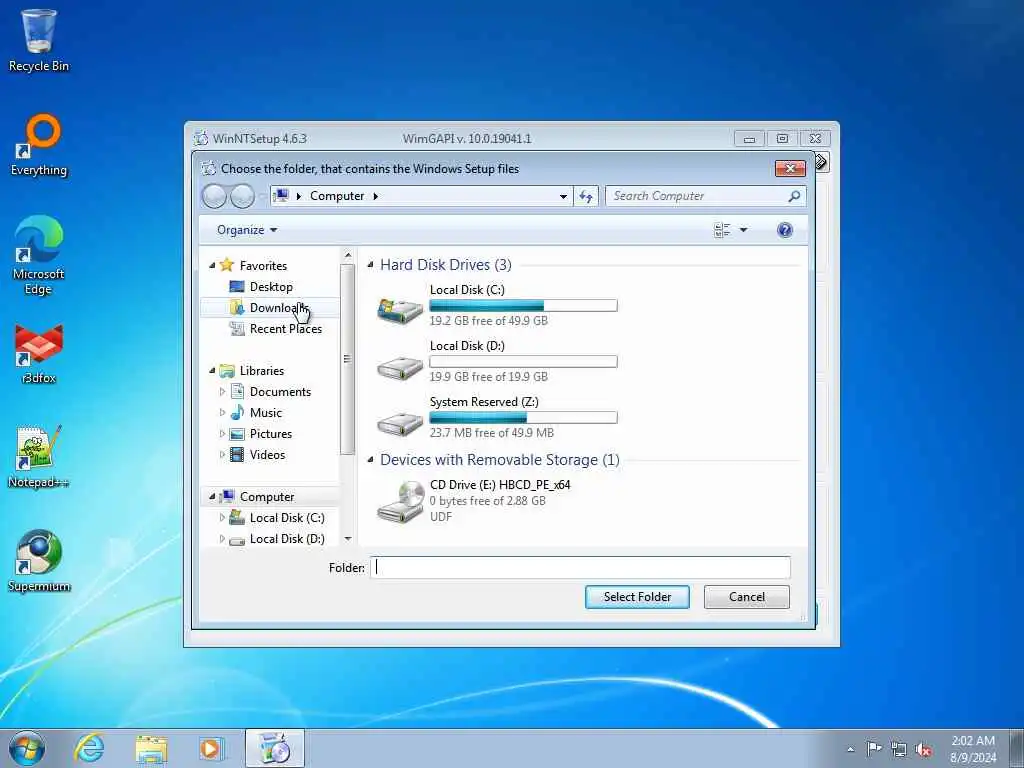
Task: Click the Change your view icon
Action: [x=722, y=230]
